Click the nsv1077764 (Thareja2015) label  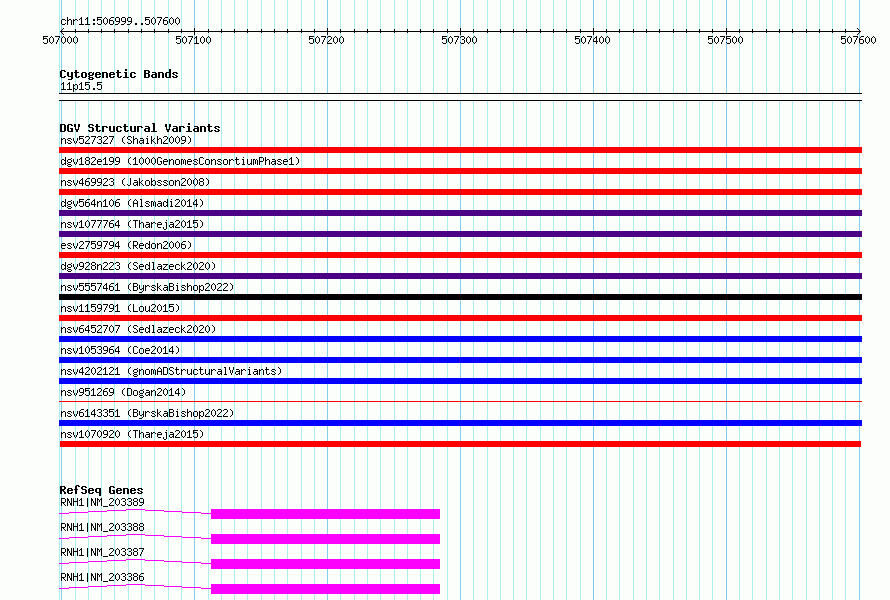tap(132, 224)
